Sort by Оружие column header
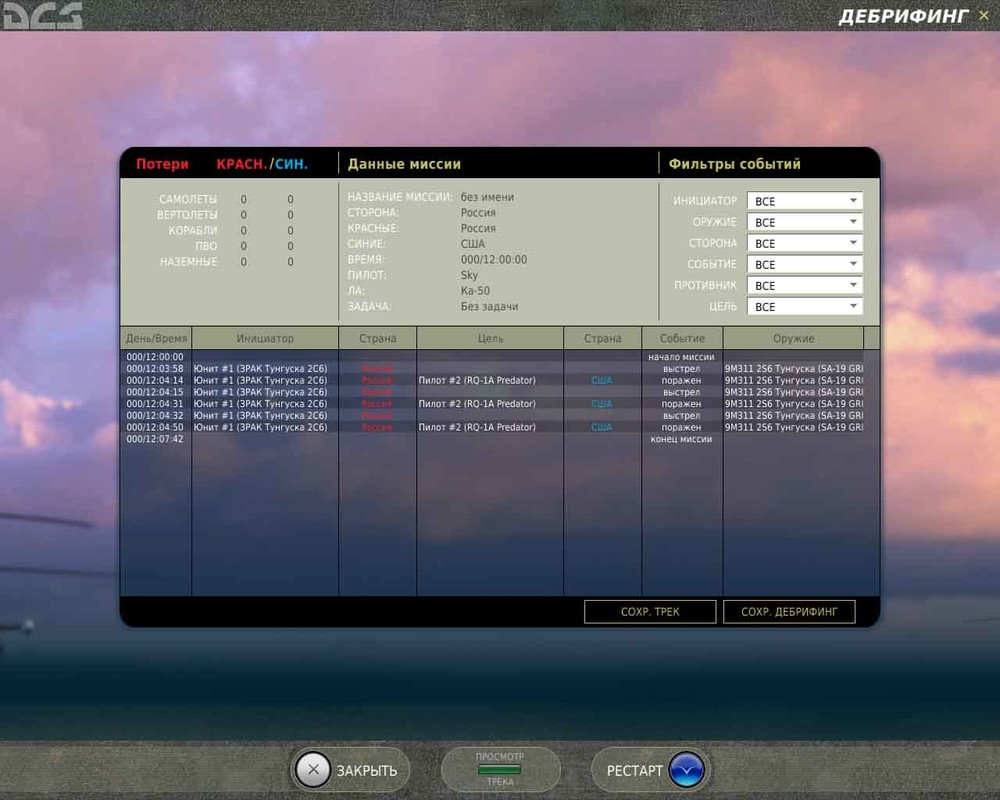1000x800 pixels. (x=793, y=338)
